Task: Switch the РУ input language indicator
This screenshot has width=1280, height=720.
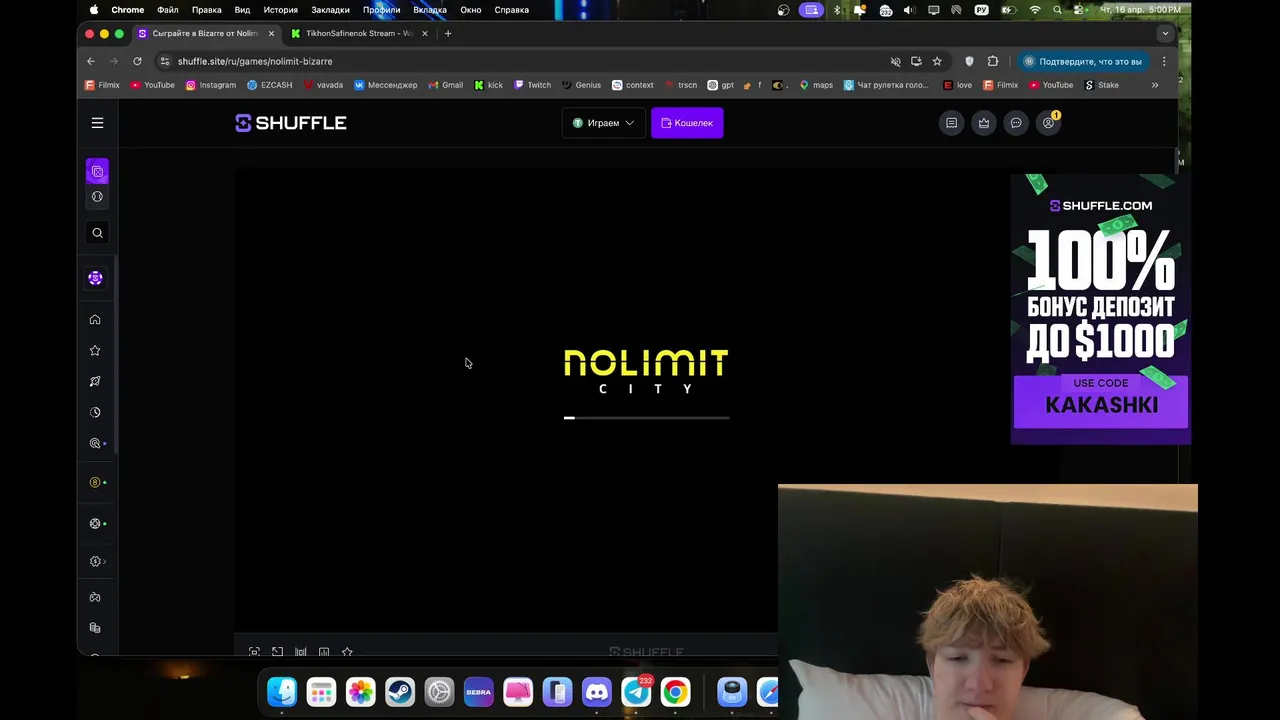Action: pyautogui.click(x=982, y=10)
